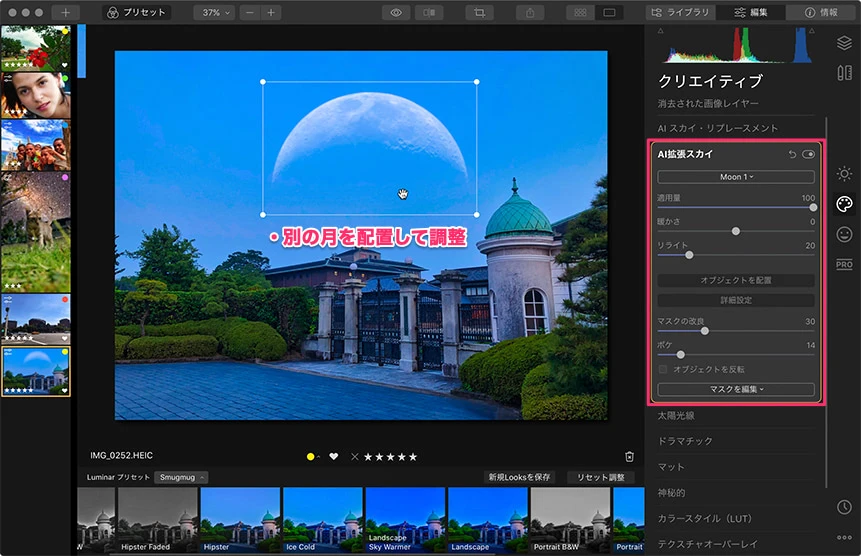
Task: Click the リセット調整 button
Action: click(x=601, y=478)
